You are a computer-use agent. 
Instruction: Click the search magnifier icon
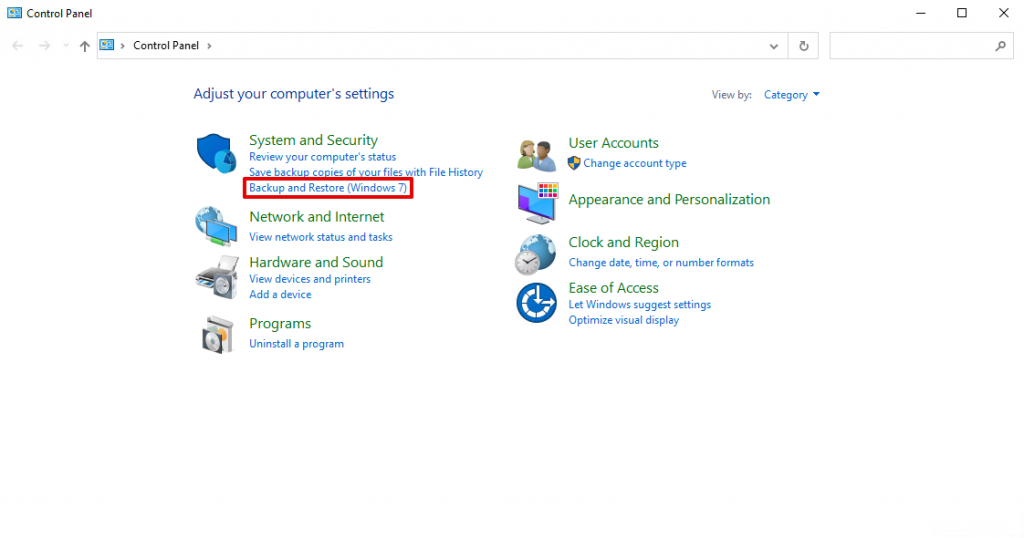[1000, 46]
